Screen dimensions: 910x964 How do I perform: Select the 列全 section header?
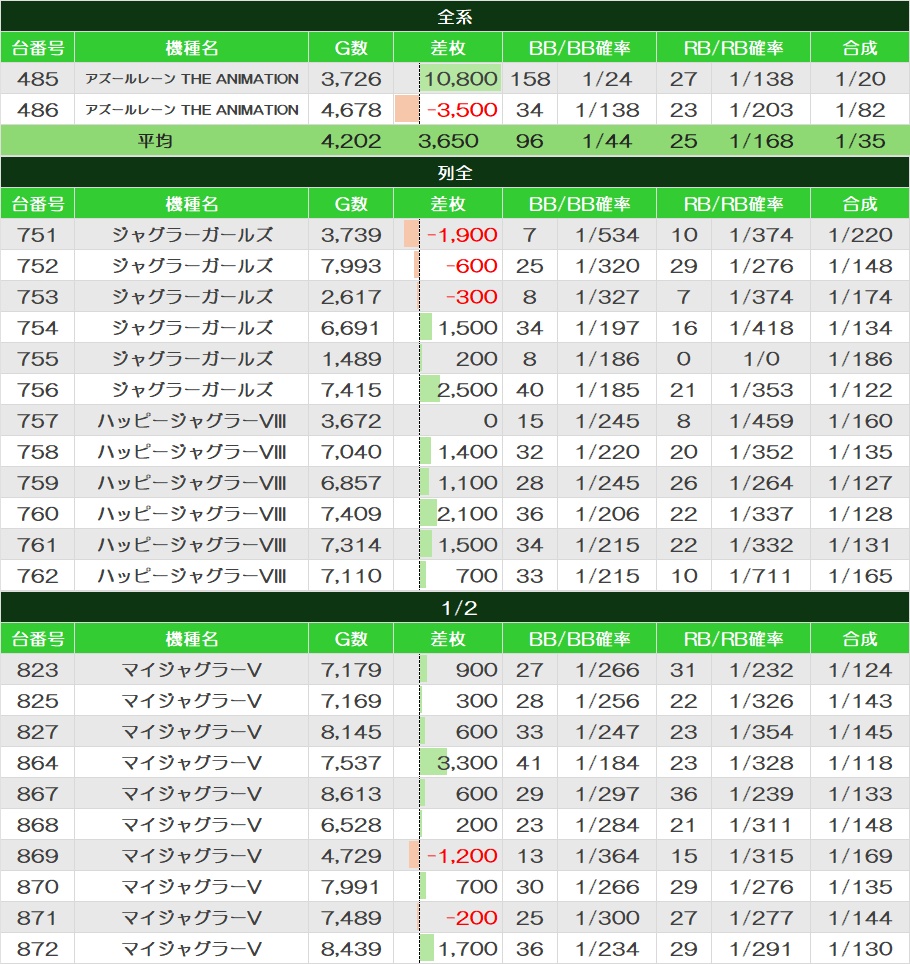coord(455,172)
